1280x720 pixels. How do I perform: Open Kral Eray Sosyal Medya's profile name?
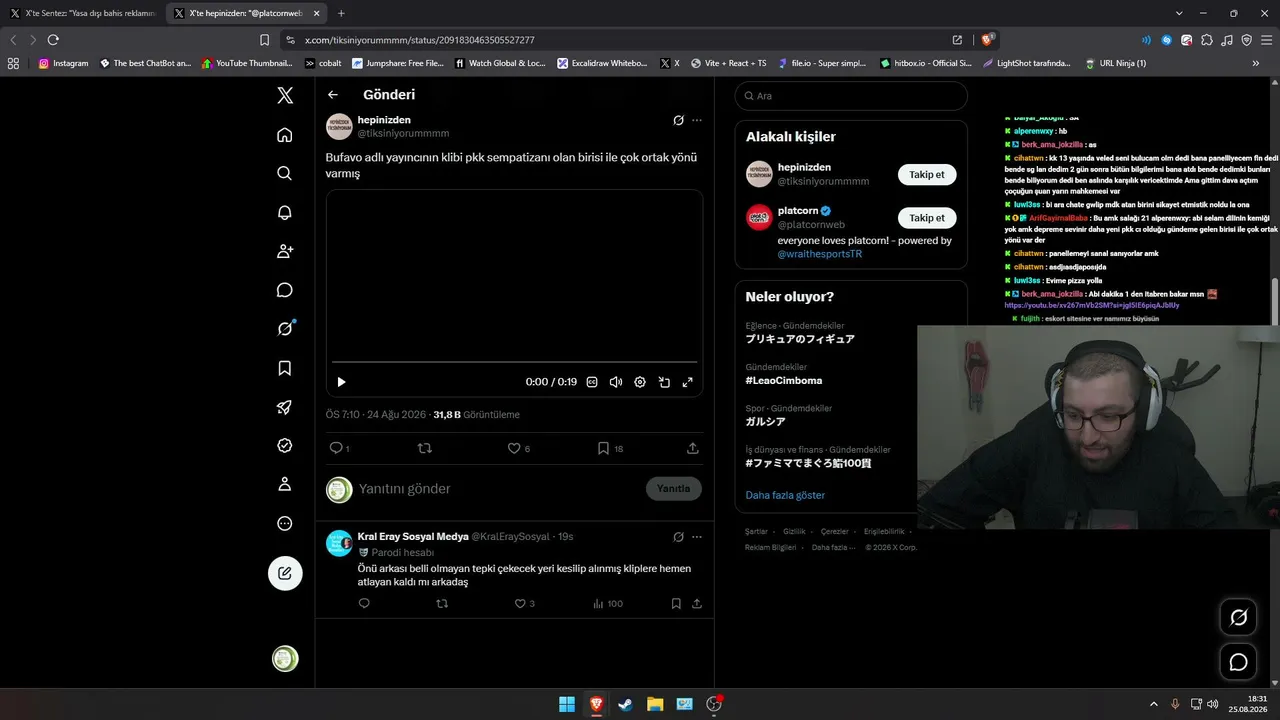413,537
